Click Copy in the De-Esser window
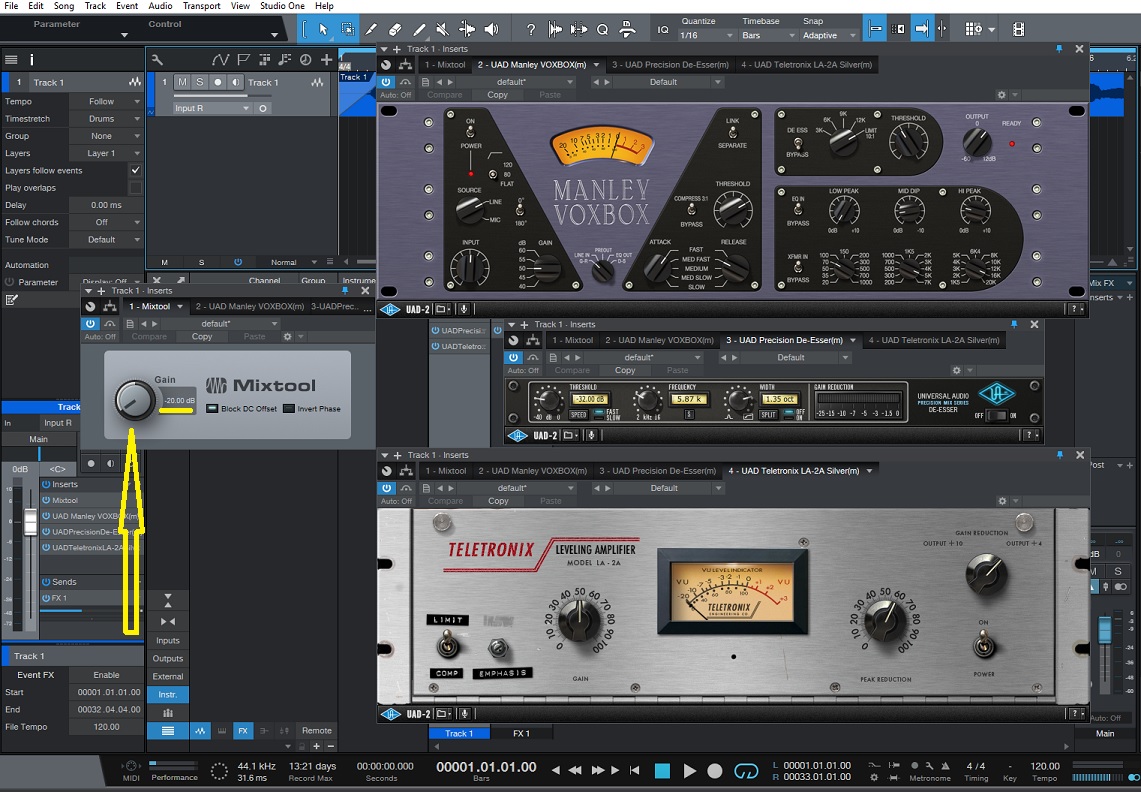The image size is (1141, 792). pos(625,371)
